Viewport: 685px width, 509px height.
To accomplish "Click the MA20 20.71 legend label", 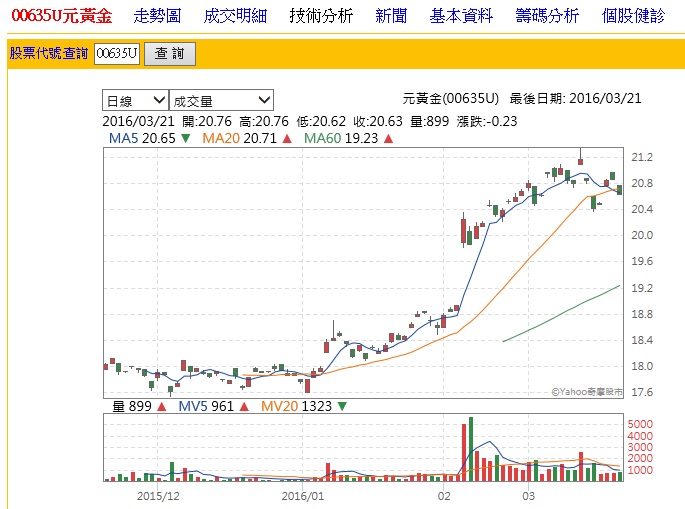I will pyautogui.click(x=239, y=139).
